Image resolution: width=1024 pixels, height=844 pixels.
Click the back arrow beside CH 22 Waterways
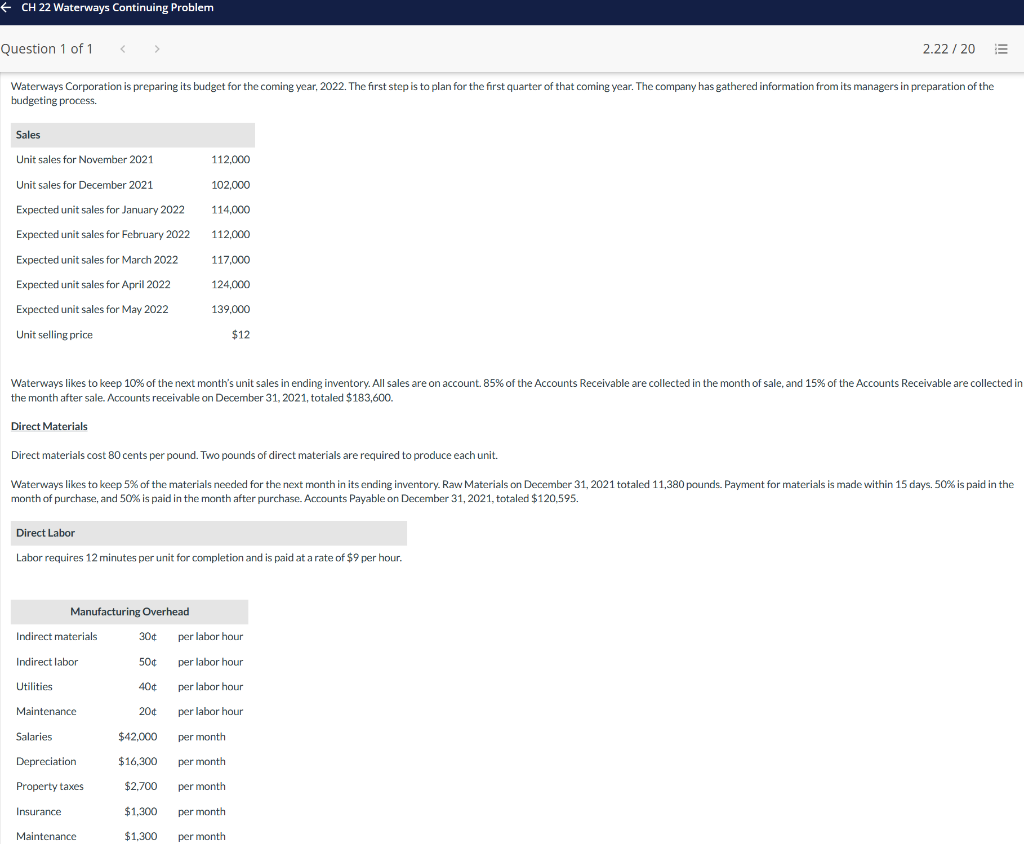(x=6, y=7)
